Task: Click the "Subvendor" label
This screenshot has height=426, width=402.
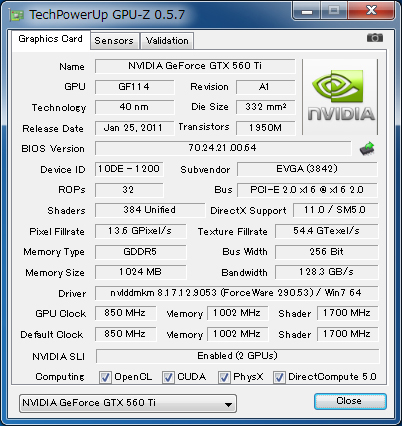Action: [205, 170]
